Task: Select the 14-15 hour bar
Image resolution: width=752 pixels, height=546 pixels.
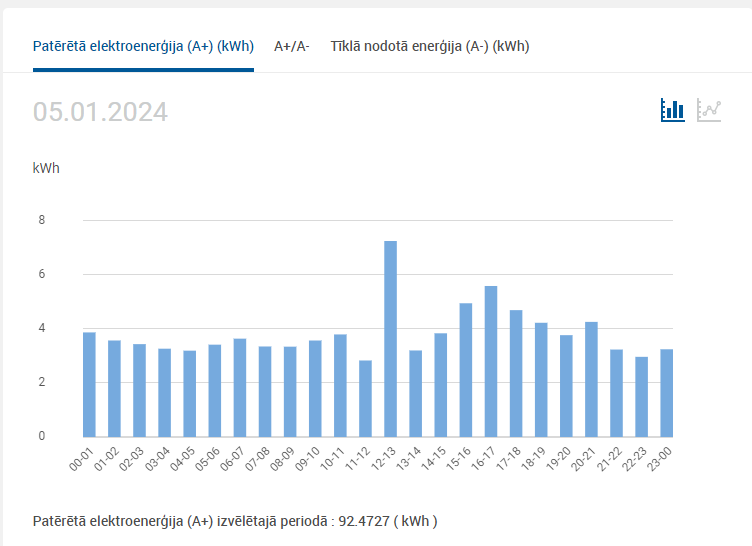Action: pos(441,385)
